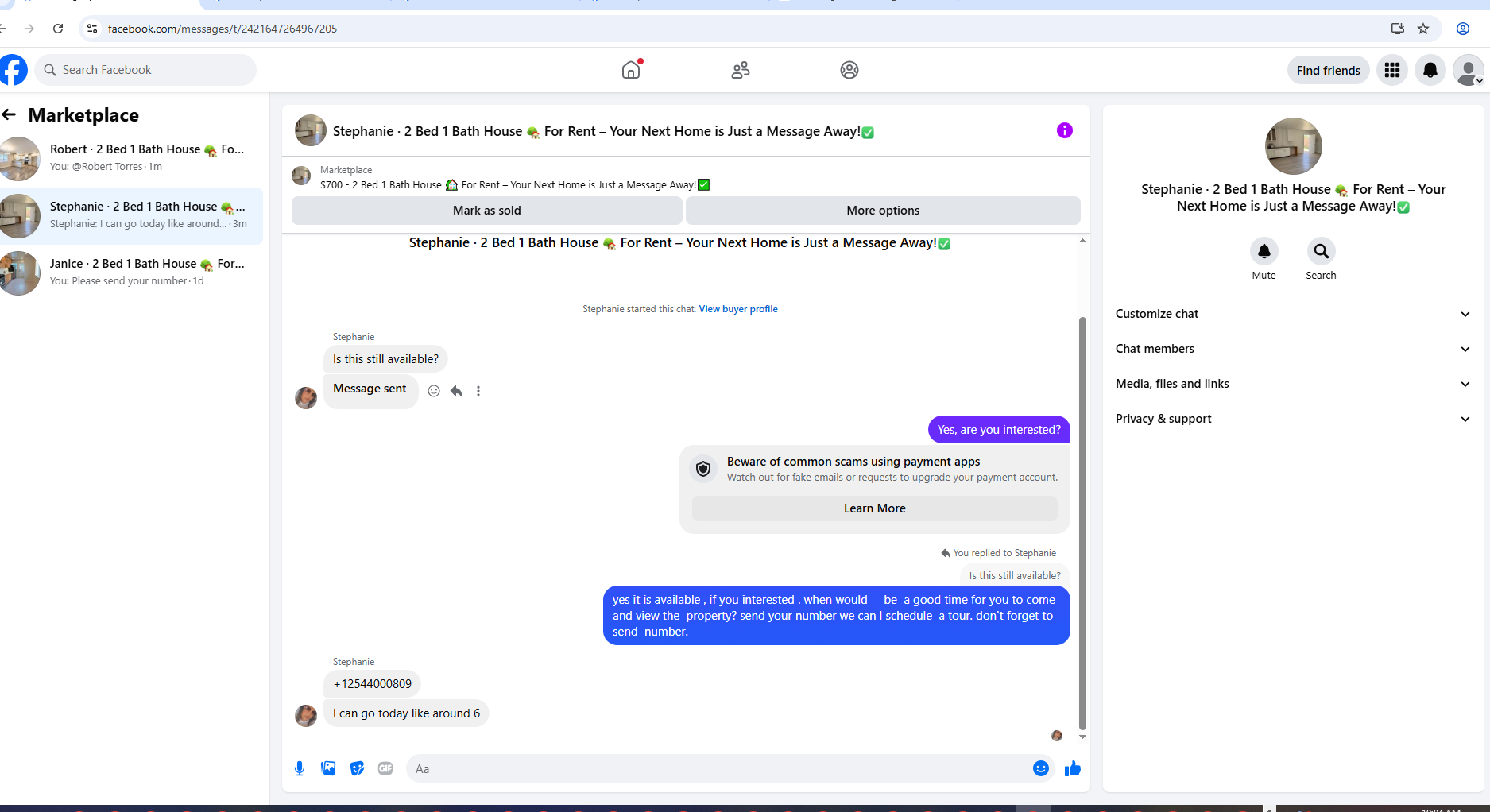React to the Message sent bubble
Image resolution: width=1490 pixels, height=812 pixels.
[x=434, y=391]
